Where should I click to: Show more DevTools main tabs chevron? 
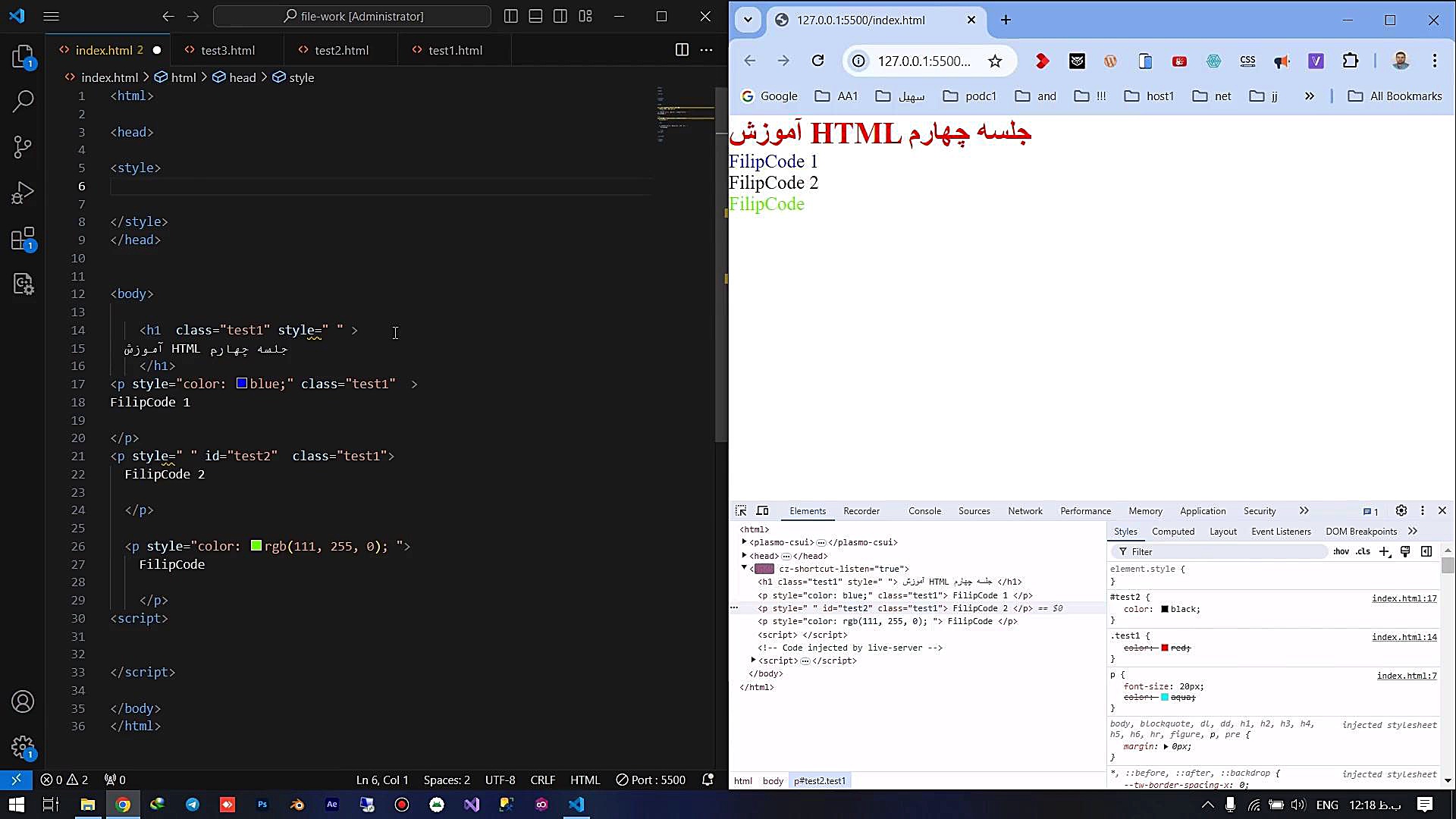click(1304, 511)
